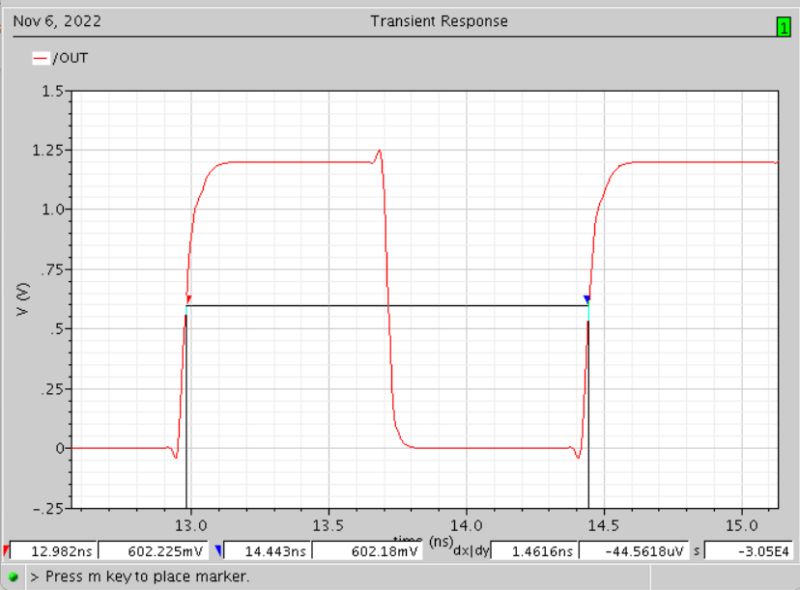
Task: Click the blue delta marker triangle on the waveform
Action: point(586,297)
